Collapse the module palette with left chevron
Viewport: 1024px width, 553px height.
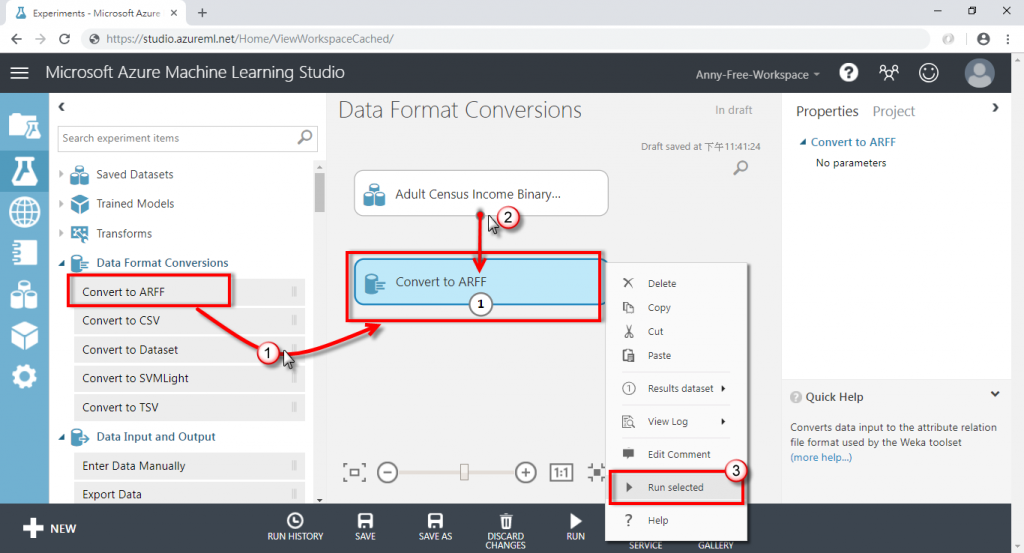coord(61,106)
